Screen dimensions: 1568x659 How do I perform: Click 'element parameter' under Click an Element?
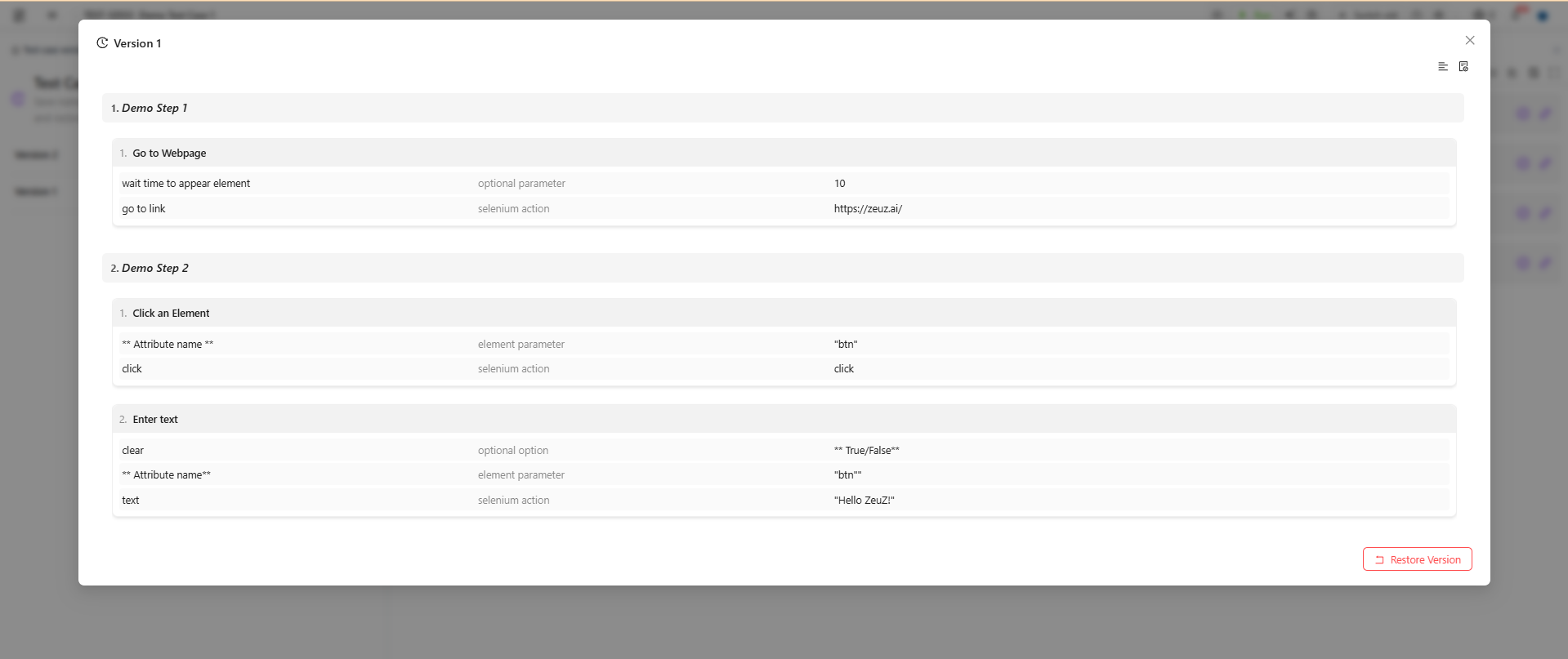tap(521, 345)
